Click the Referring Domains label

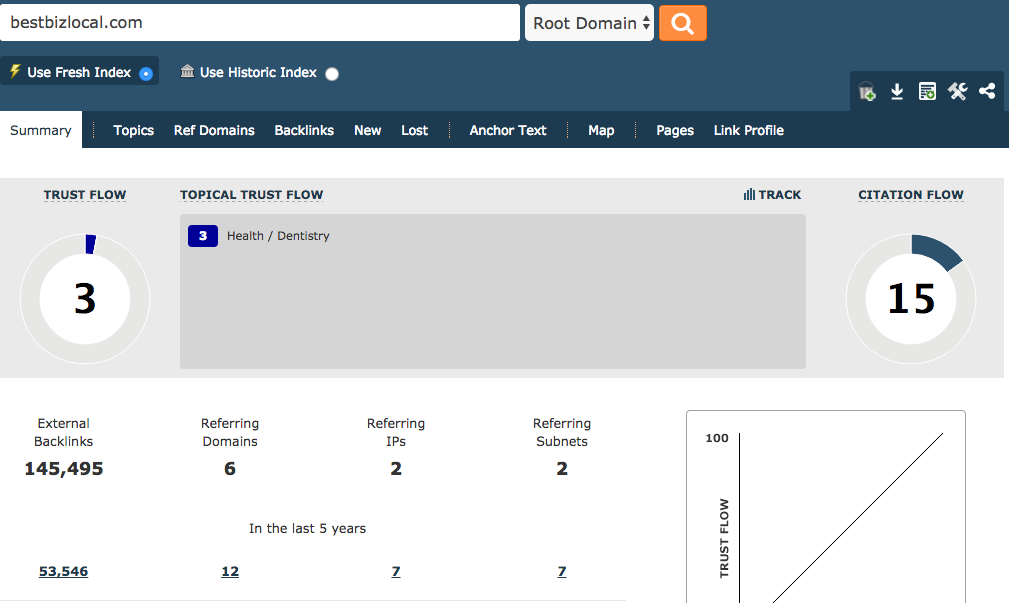[230, 432]
